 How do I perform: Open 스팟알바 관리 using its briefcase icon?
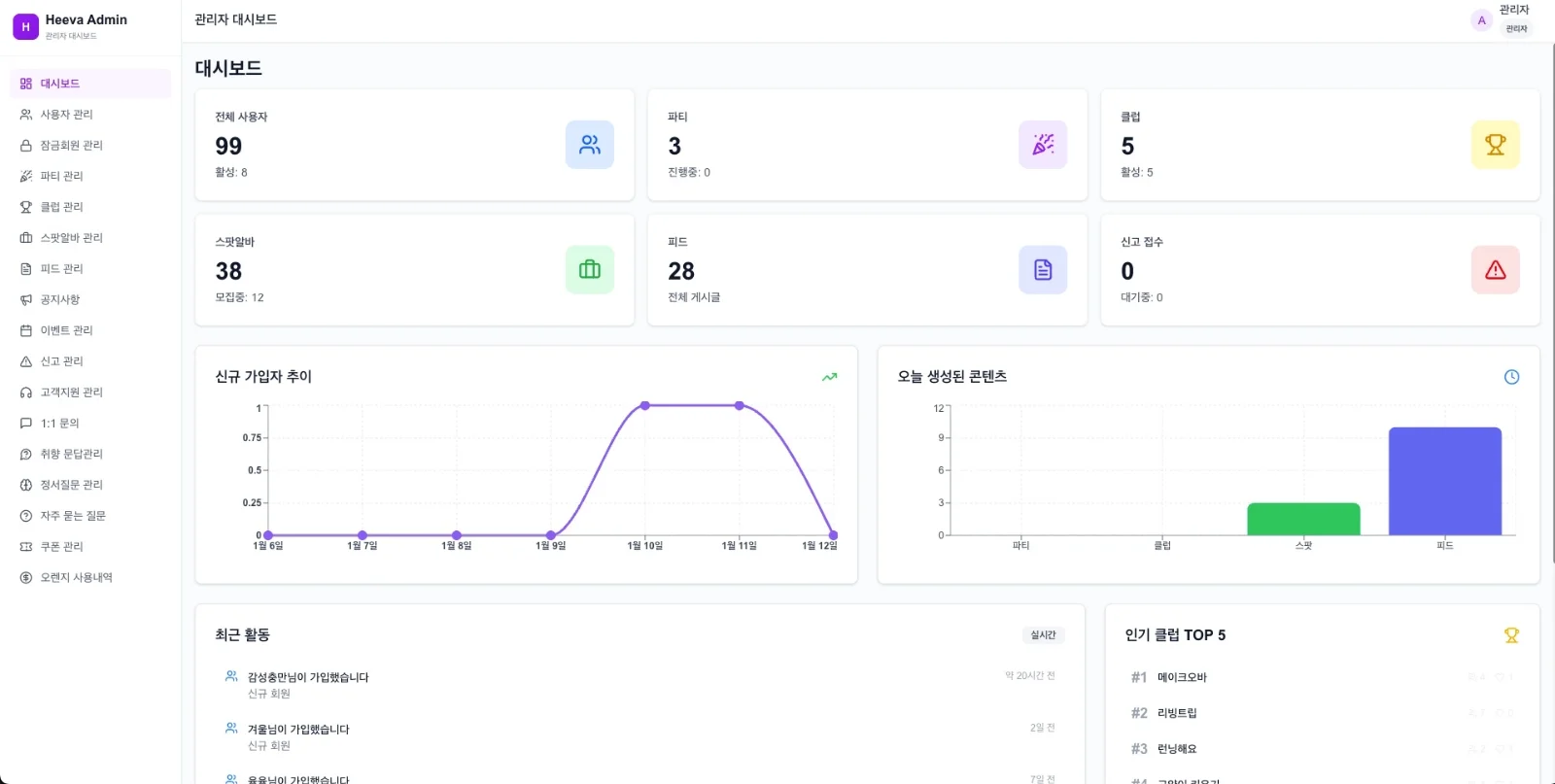tap(26, 238)
